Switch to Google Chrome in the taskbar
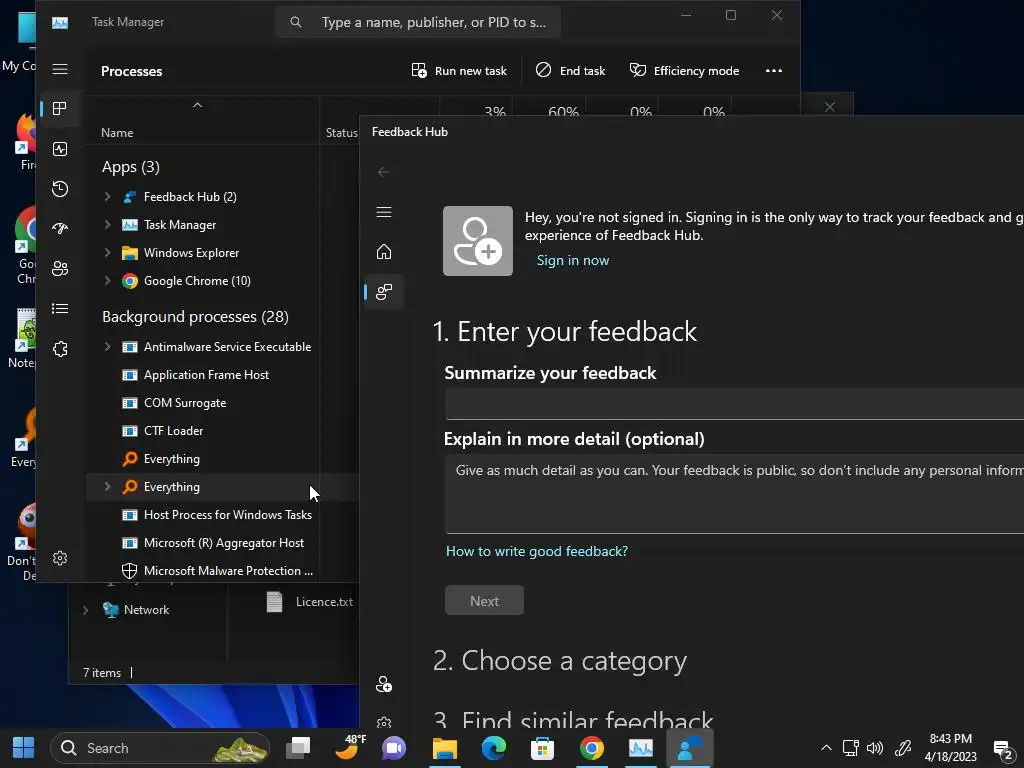Image resolution: width=1024 pixels, height=768 pixels. [x=592, y=748]
